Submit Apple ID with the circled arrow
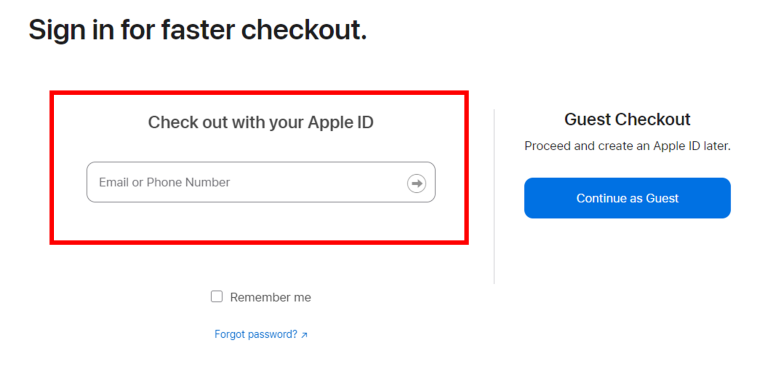This screenshot has width=773, height=367. point(416,184)
